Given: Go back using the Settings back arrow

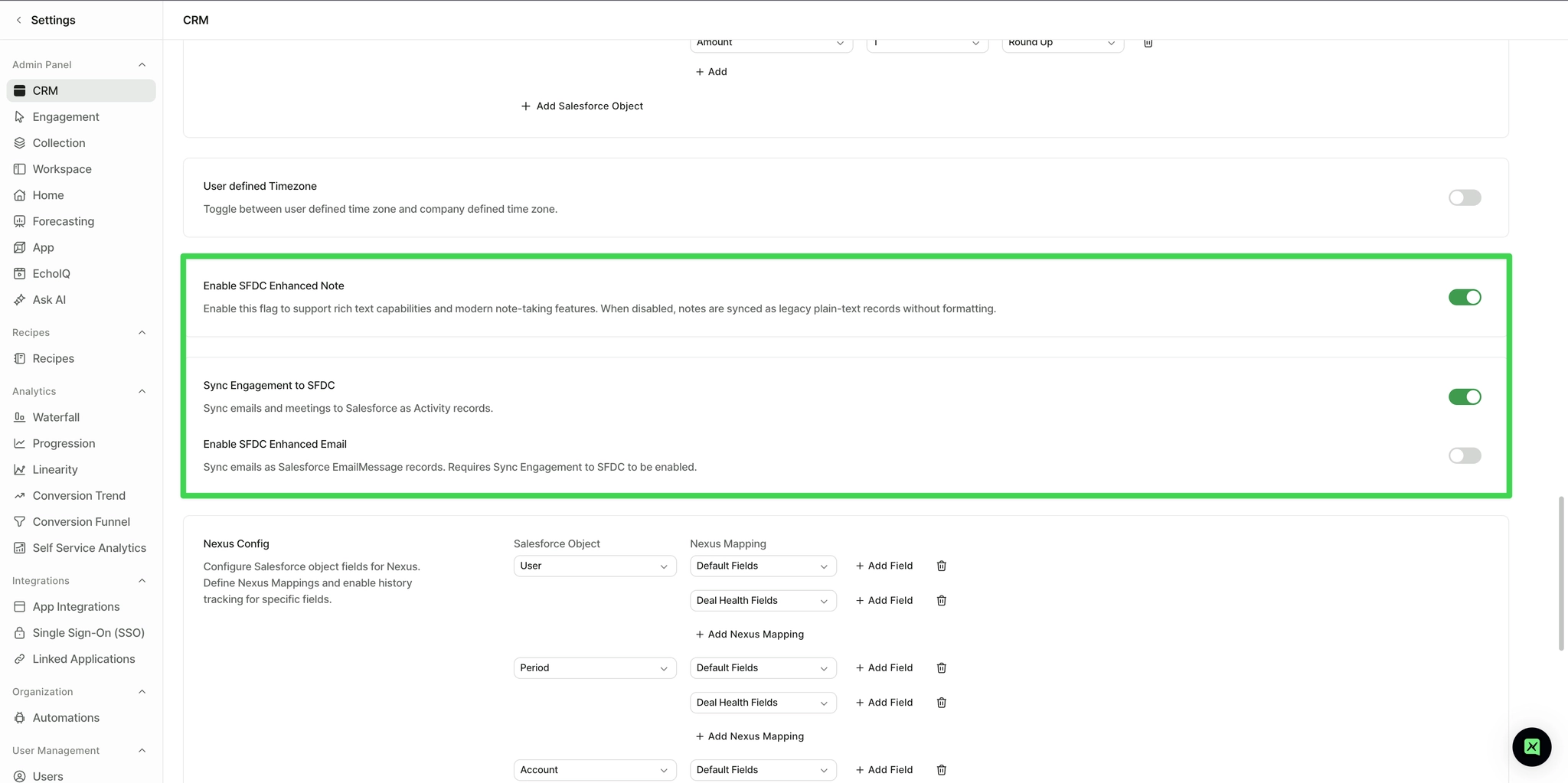Looking at the screenshot, I should point(19,20).
